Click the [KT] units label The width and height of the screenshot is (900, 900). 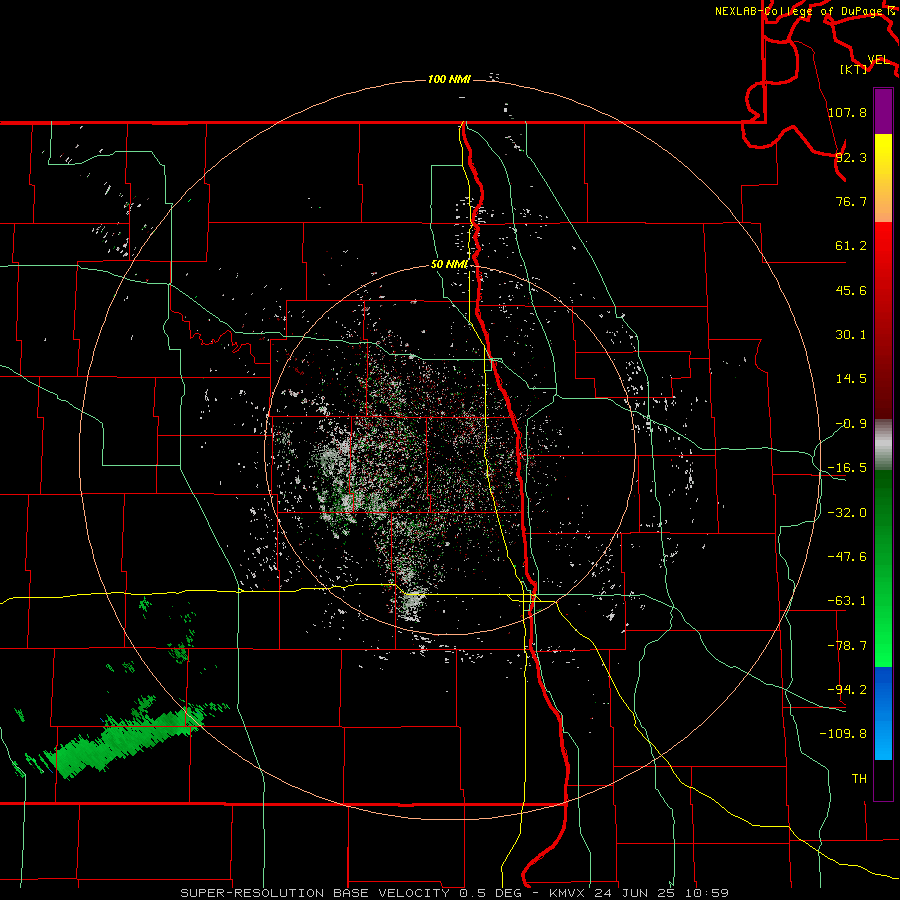[x=854, y=69]
